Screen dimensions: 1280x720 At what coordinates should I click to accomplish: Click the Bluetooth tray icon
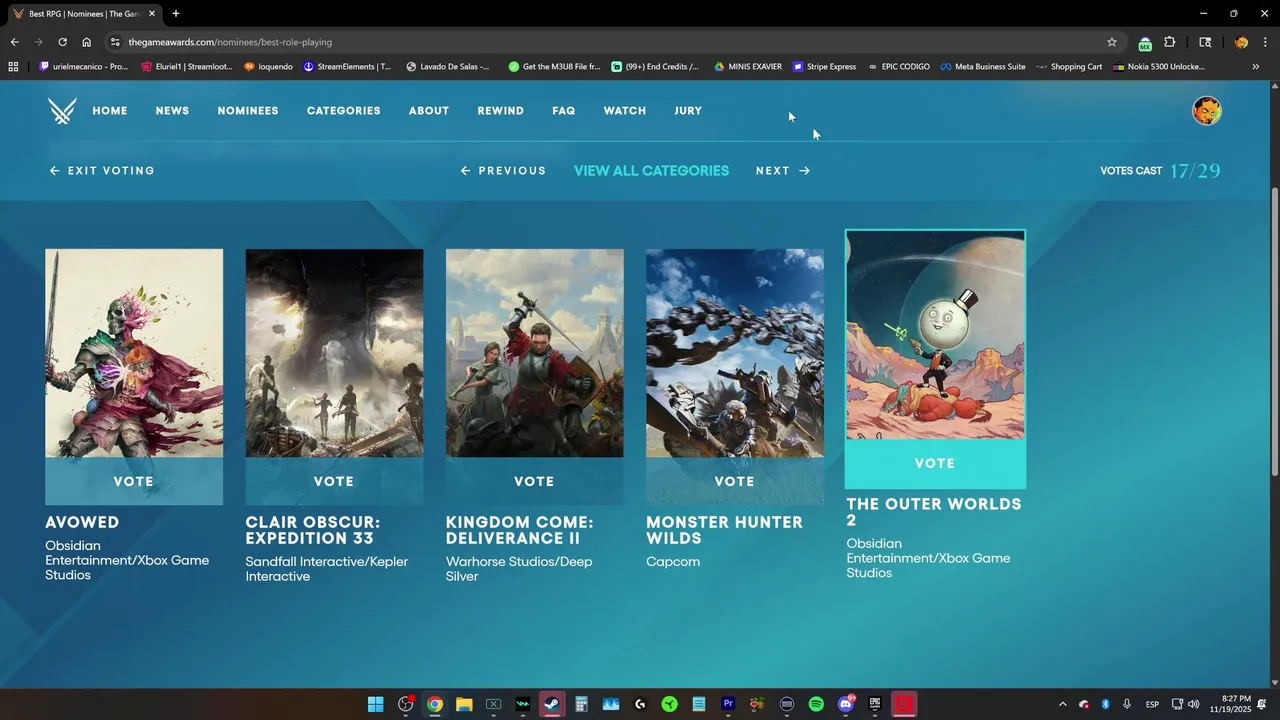tap(1105, 704)
